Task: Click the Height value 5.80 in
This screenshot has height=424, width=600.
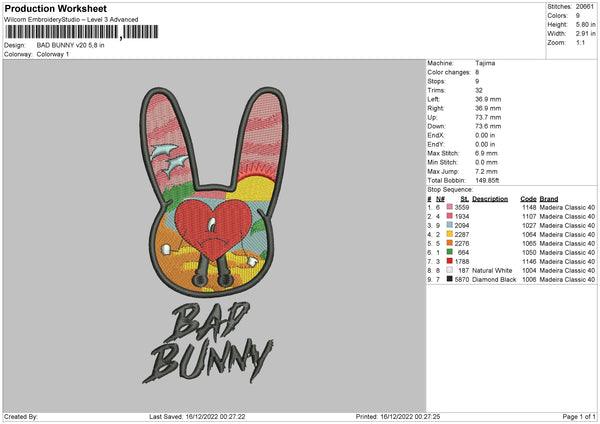Action: [x=585, y=24]
